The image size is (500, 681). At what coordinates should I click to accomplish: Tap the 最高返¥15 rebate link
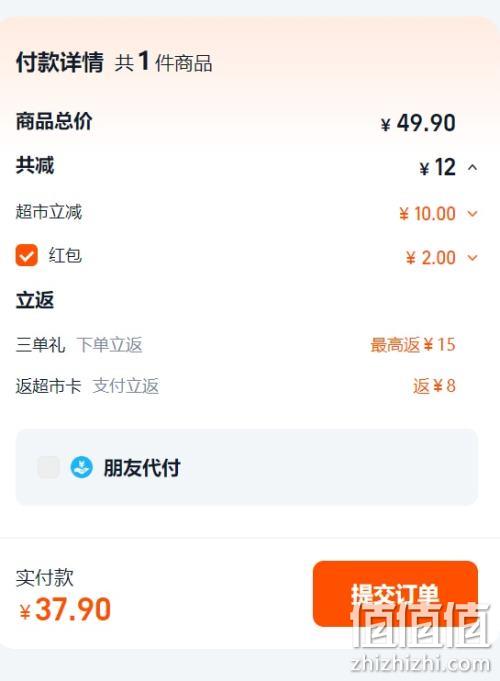pyautogui.click(x=413, y=345)
